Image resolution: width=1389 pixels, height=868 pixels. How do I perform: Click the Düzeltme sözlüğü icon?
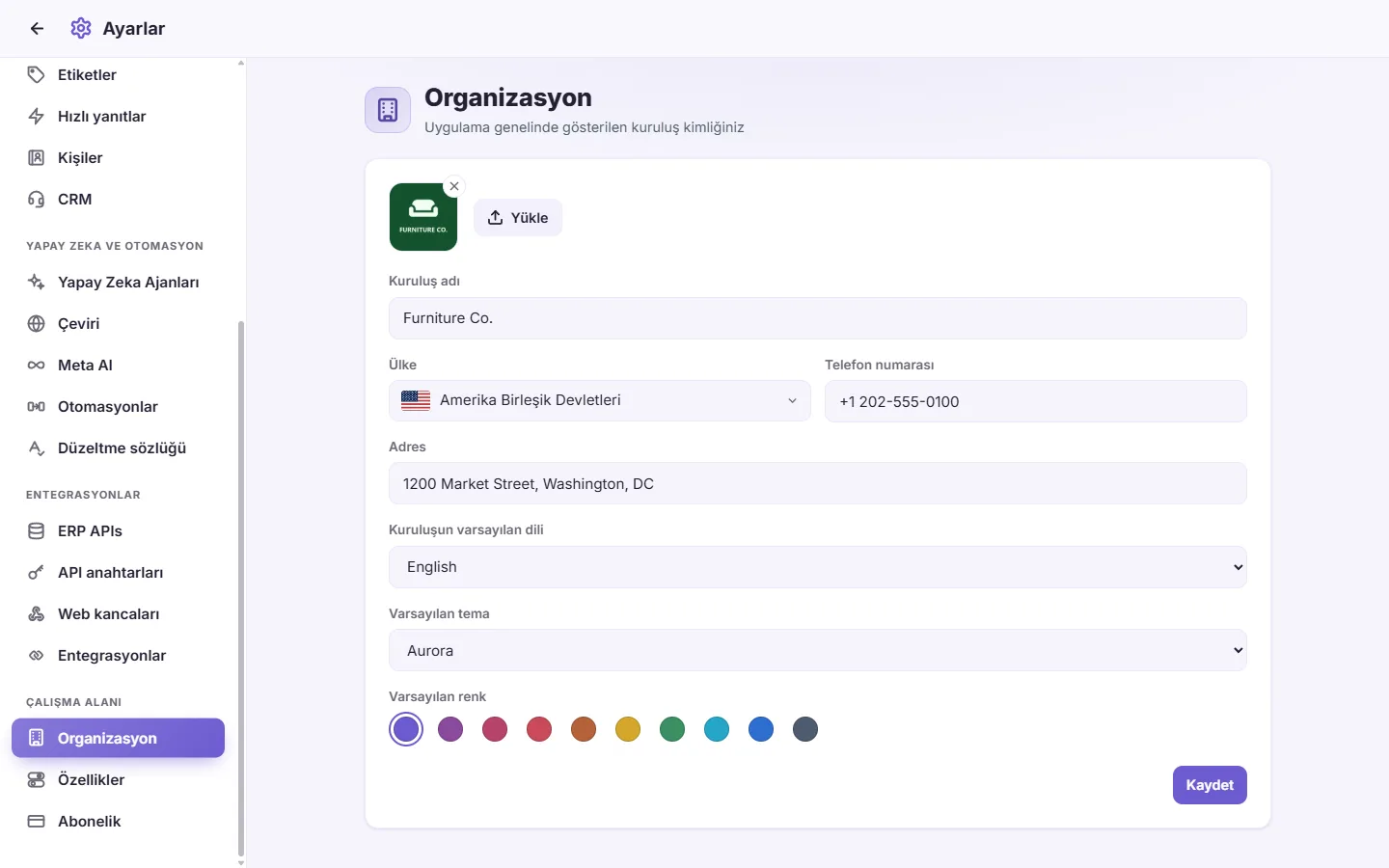click(x=37, y=448)
